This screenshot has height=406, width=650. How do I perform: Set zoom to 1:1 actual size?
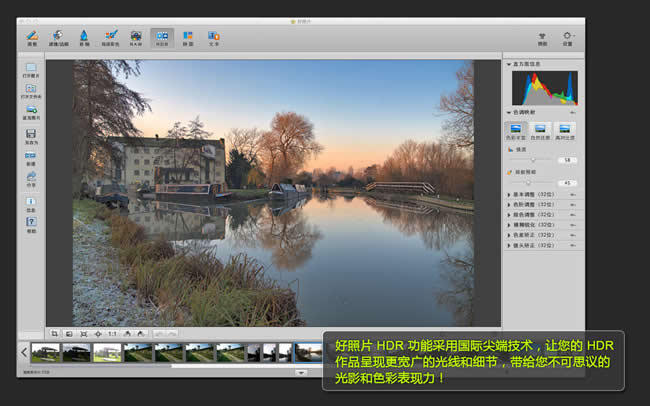[x=112, y=333]
